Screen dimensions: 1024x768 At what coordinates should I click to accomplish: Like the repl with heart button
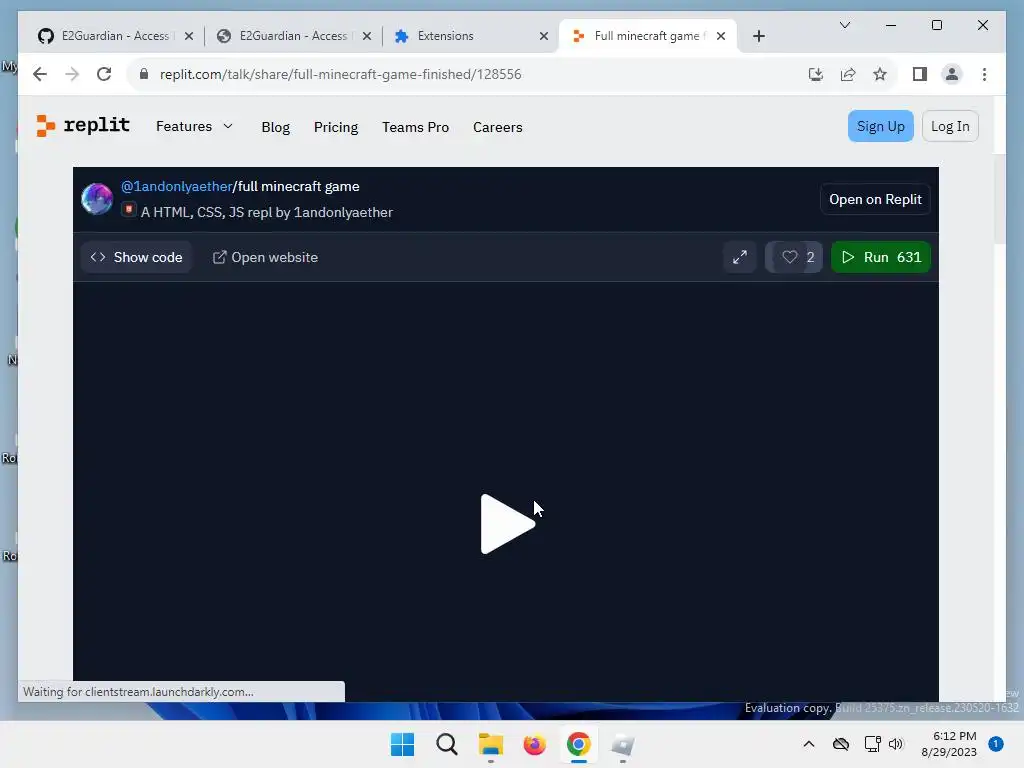tap(794, 257)
